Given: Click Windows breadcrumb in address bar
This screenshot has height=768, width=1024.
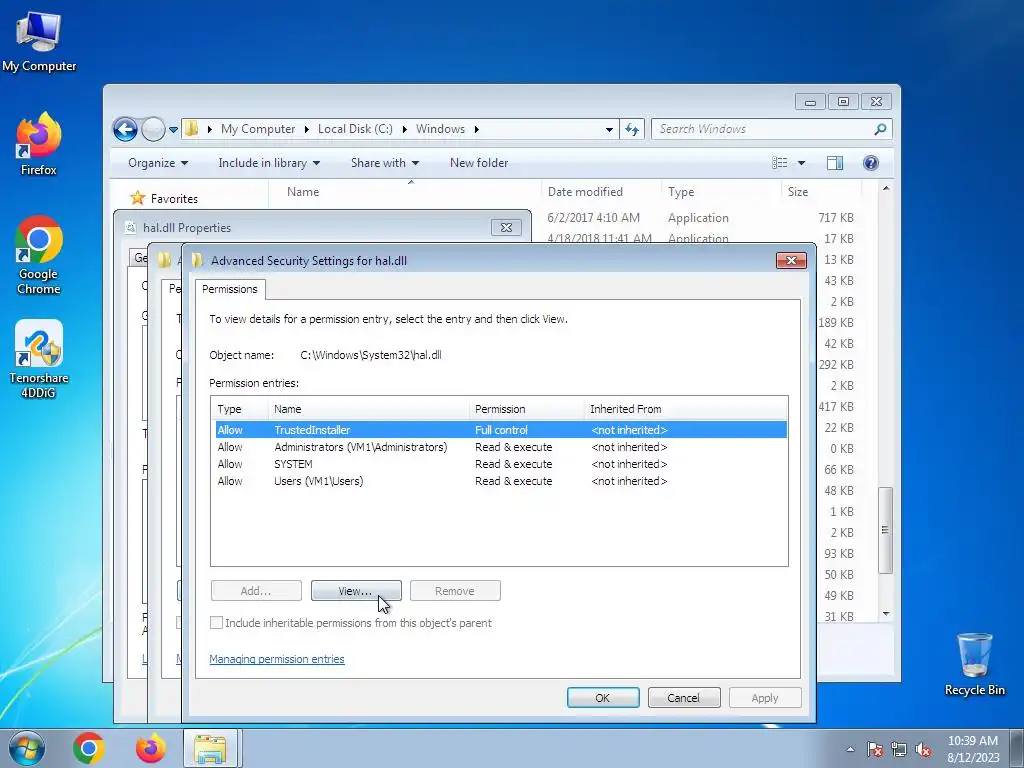Looking at the screenshot, I should point(440,129).
